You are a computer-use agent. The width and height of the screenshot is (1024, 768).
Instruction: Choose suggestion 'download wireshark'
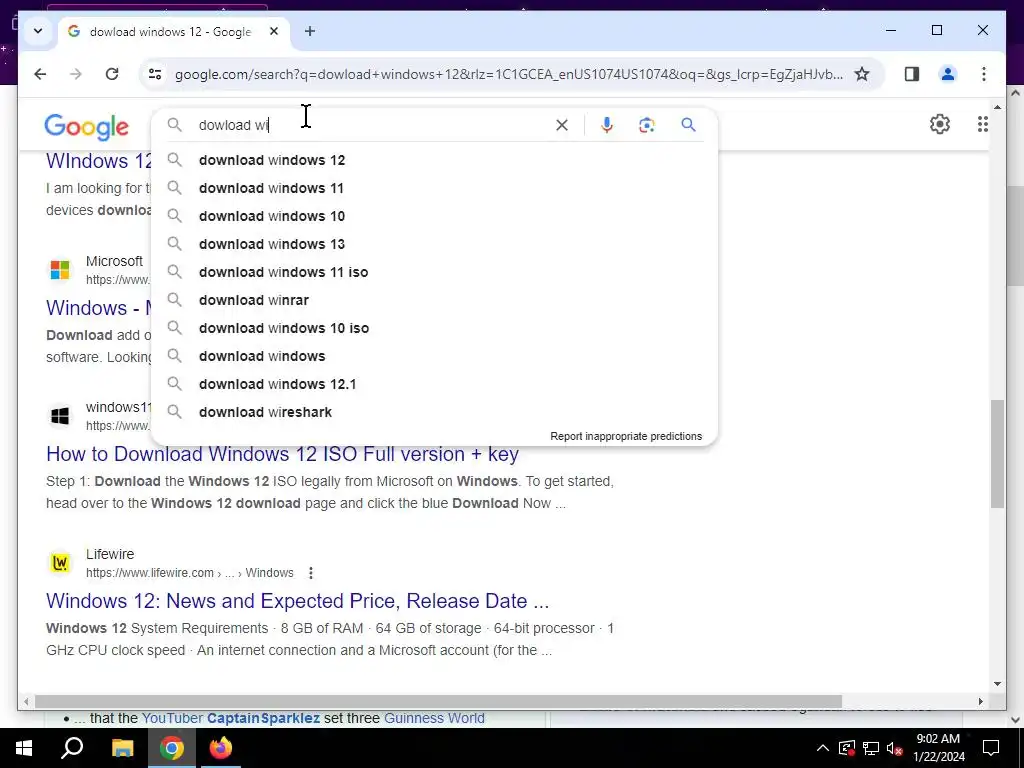[434, 413]
